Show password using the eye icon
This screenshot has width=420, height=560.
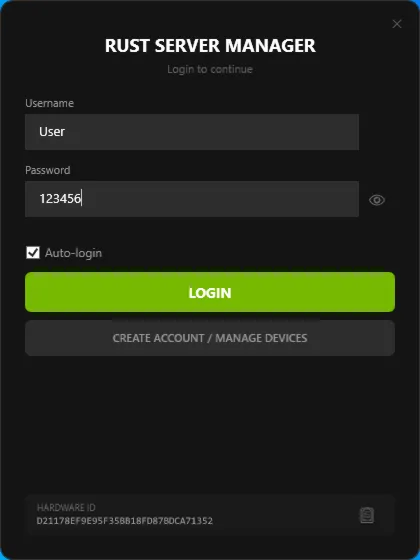pyautogui.click(x=377, y=200)
